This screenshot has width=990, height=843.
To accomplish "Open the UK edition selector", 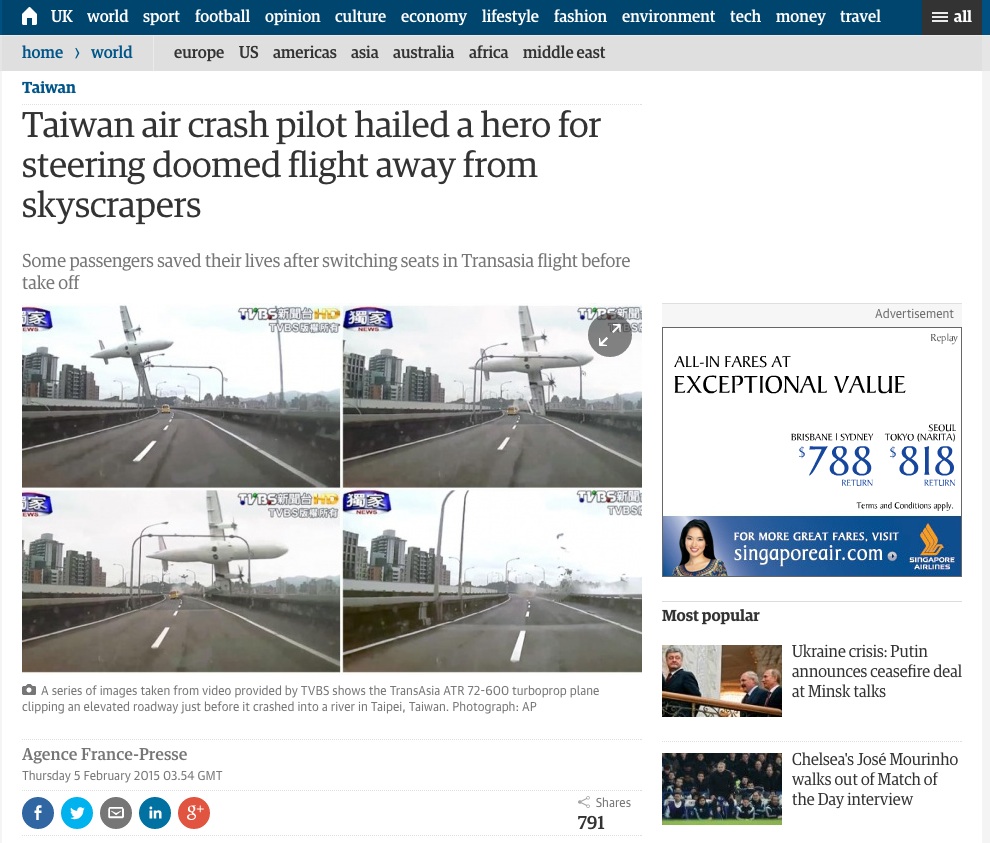I will [62, 16].
